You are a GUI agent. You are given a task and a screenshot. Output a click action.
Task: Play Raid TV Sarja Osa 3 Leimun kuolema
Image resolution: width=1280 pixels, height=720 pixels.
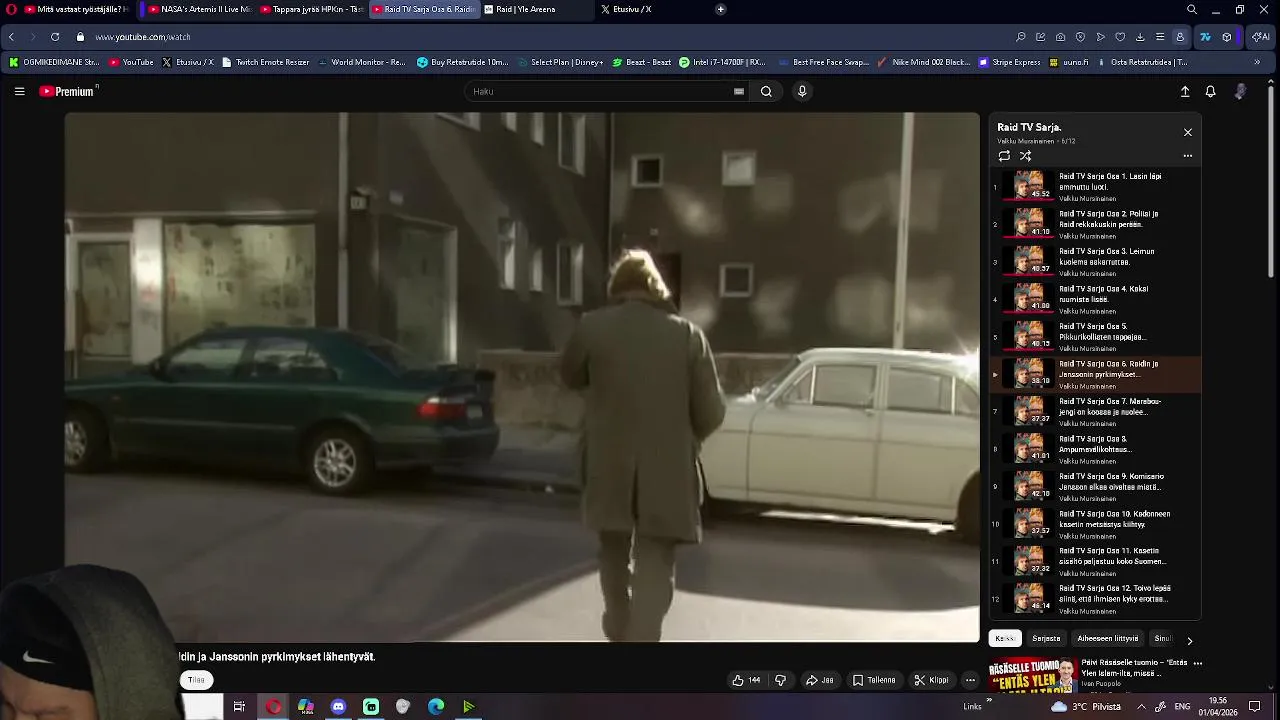(x=1095, y=262)
